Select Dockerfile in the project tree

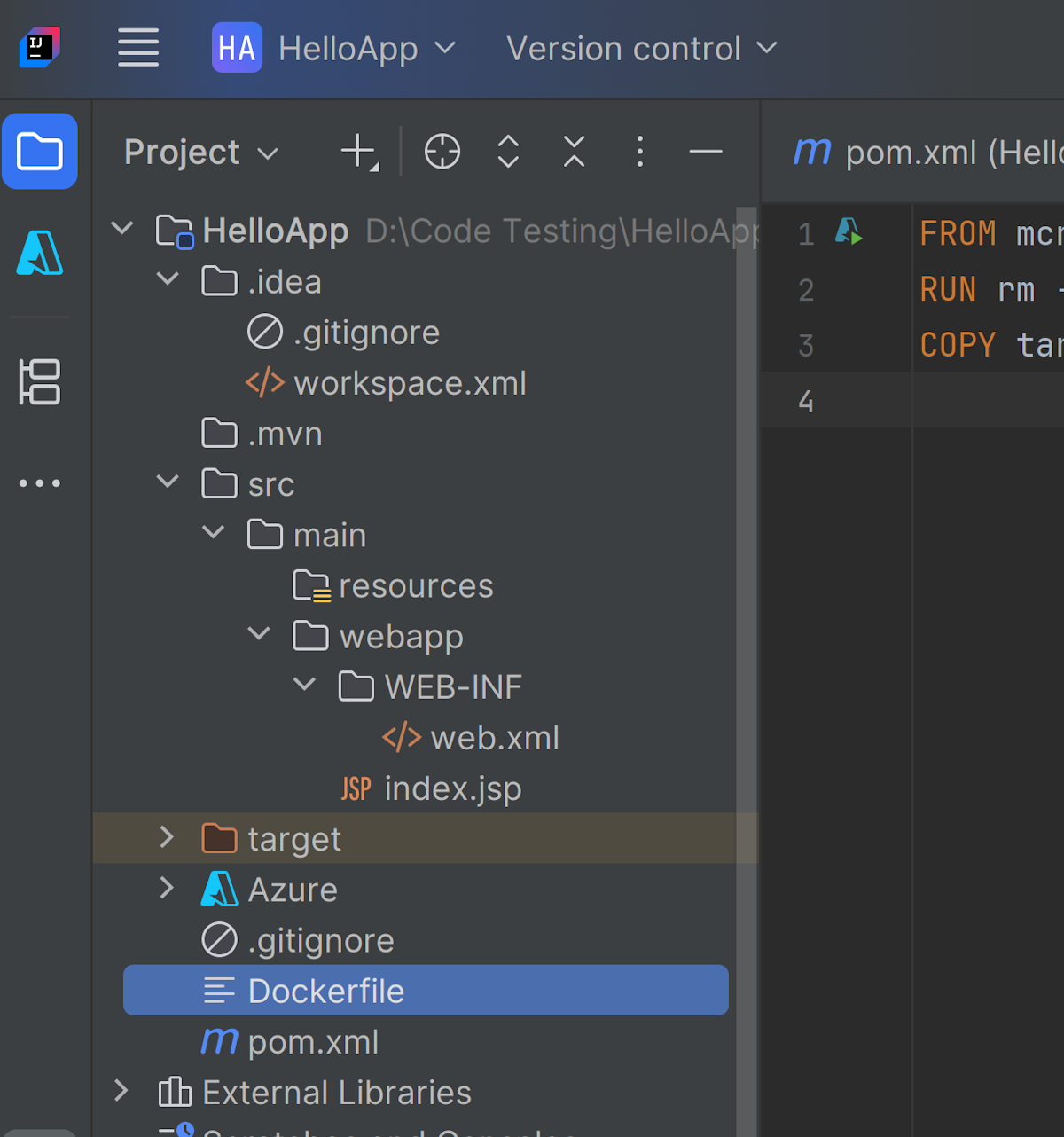point(326,990)
